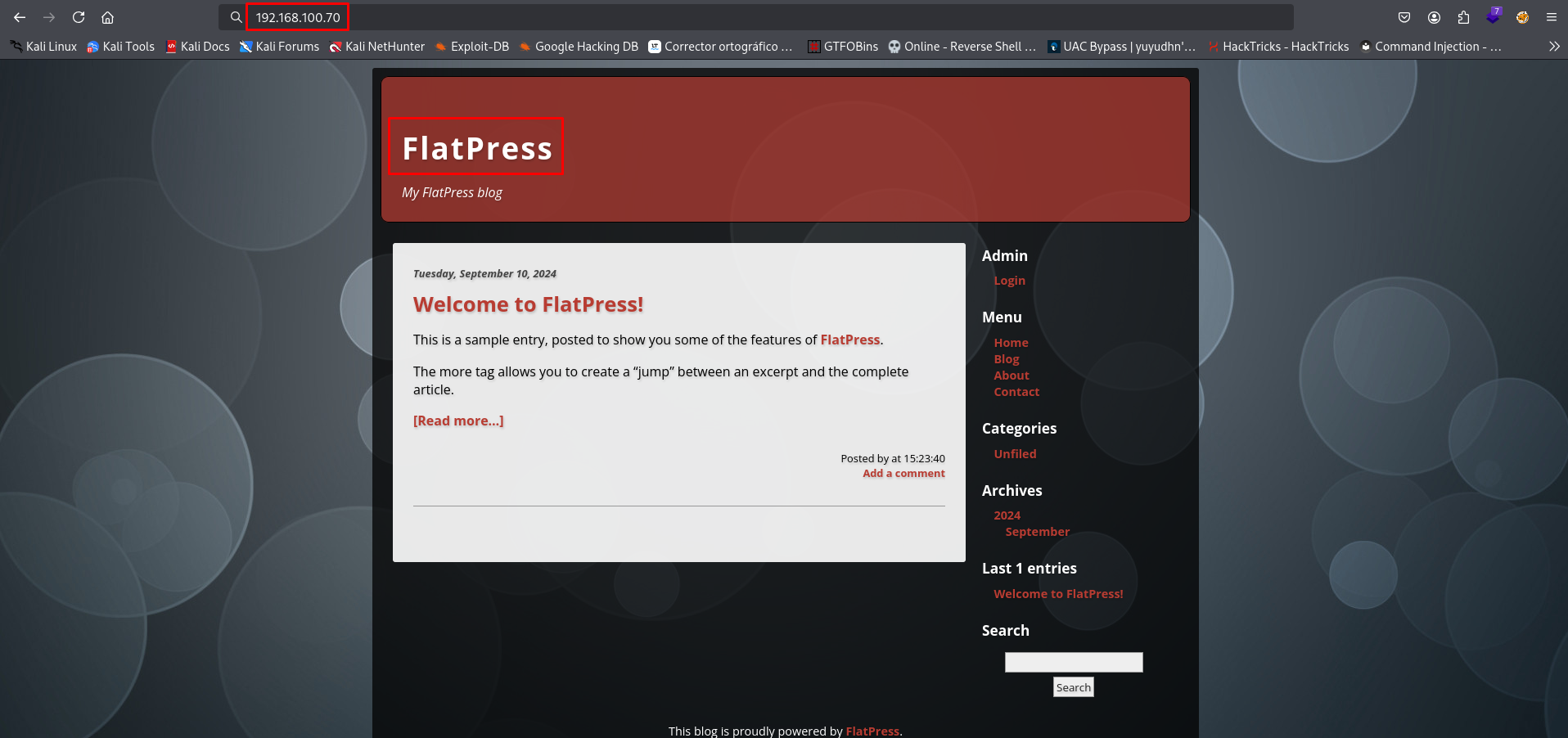The image size is (1568, 738).
Task: Follow the FlatPress link in the entry text
Action: pos(850,340)
